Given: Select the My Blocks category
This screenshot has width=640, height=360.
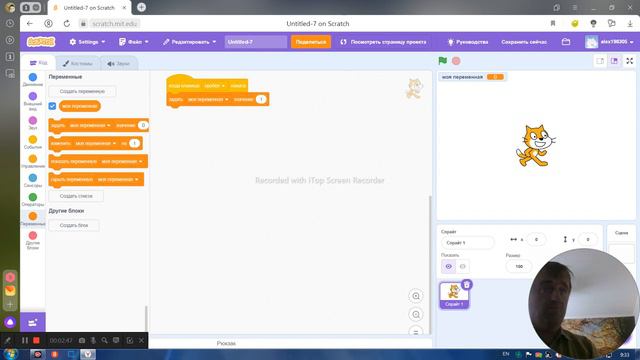Looking at the screenshot, I should coord(33,240).
